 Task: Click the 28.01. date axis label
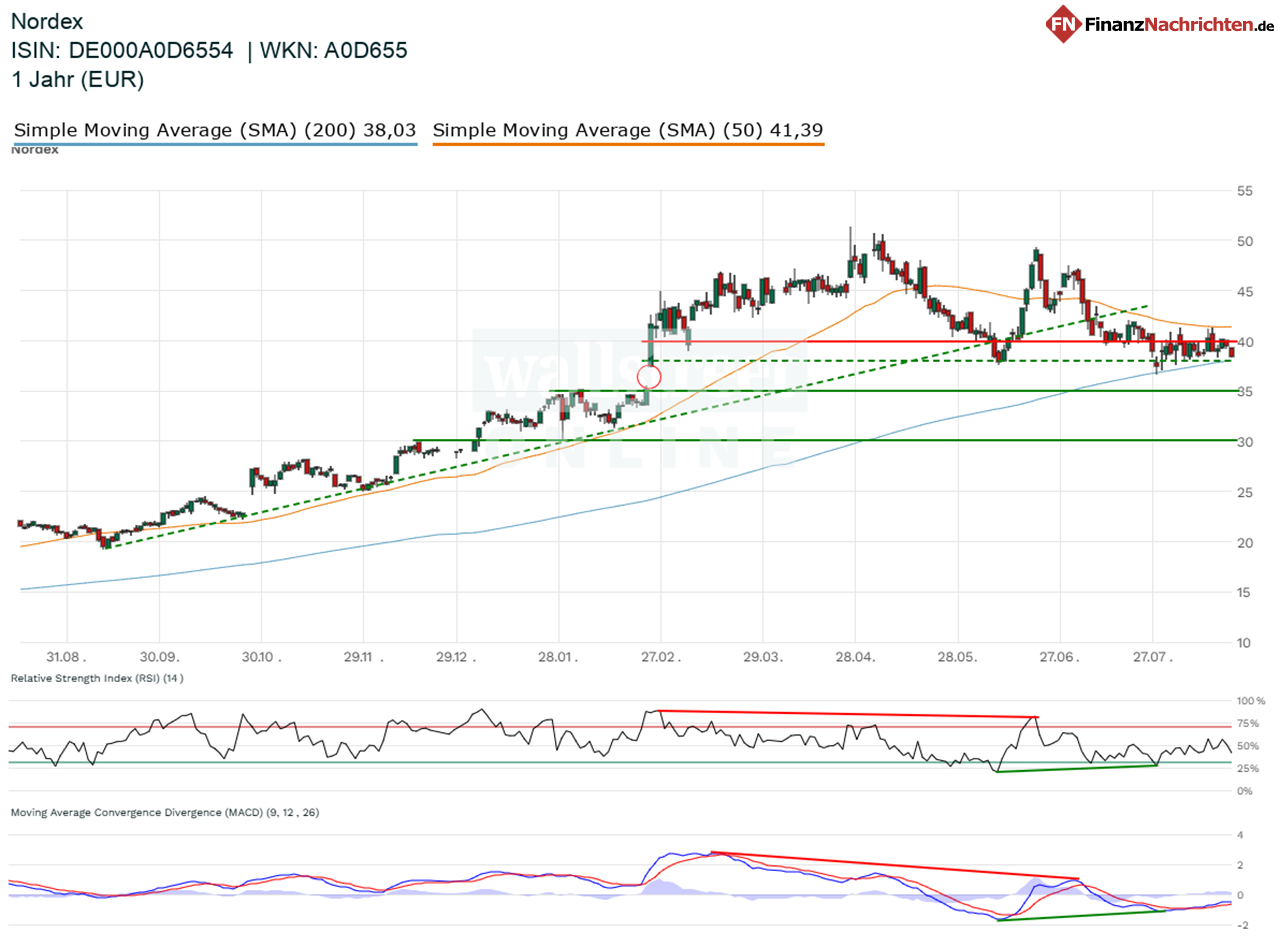tap(560, 657)
